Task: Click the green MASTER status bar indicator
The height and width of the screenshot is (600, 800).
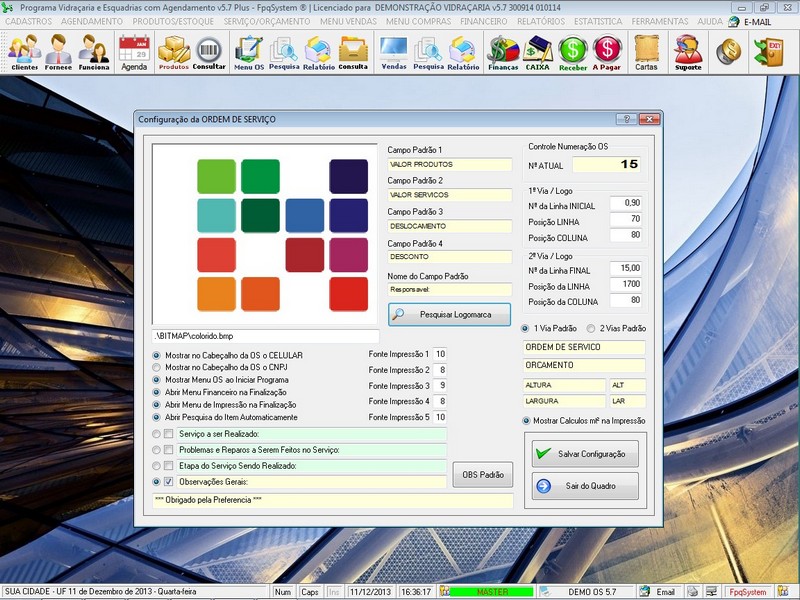Action: (x=492, y=592)
